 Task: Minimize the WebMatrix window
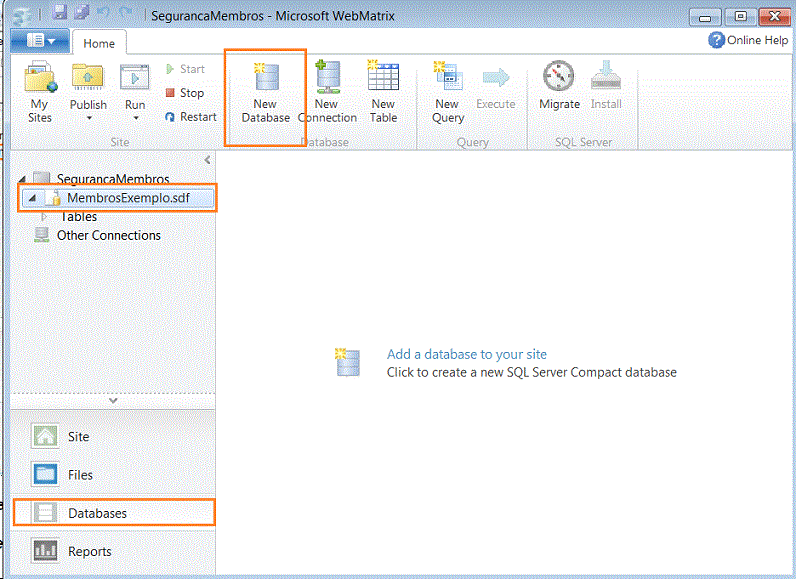tap(705, 17)
